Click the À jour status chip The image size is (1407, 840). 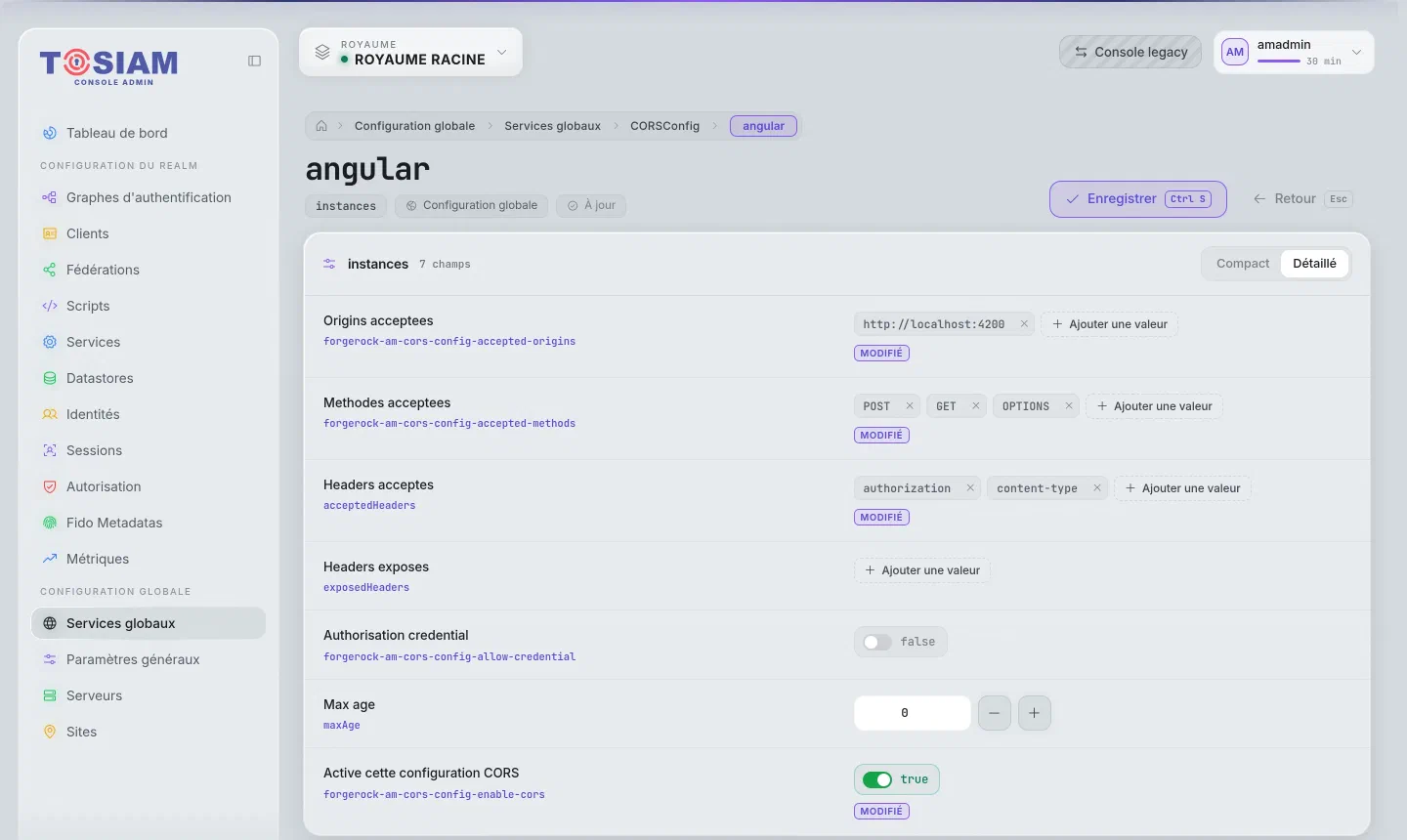tap(591, 206)
